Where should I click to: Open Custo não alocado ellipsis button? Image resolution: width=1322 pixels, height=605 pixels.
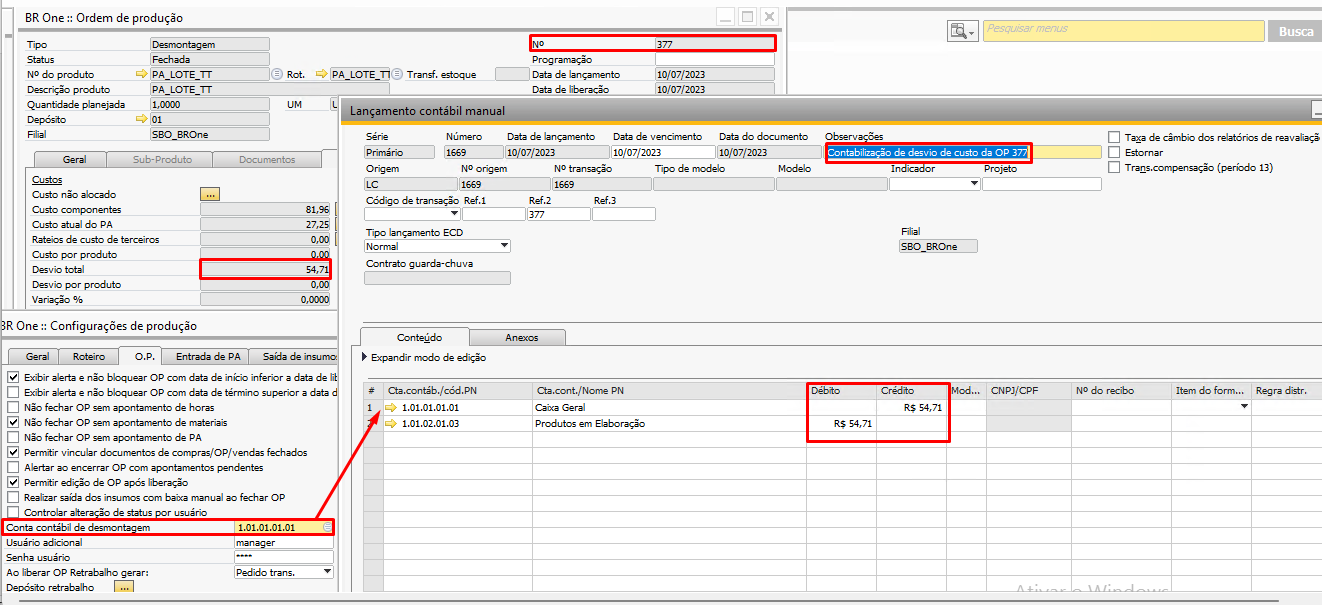pyautogui.click(x=210, y=194)
